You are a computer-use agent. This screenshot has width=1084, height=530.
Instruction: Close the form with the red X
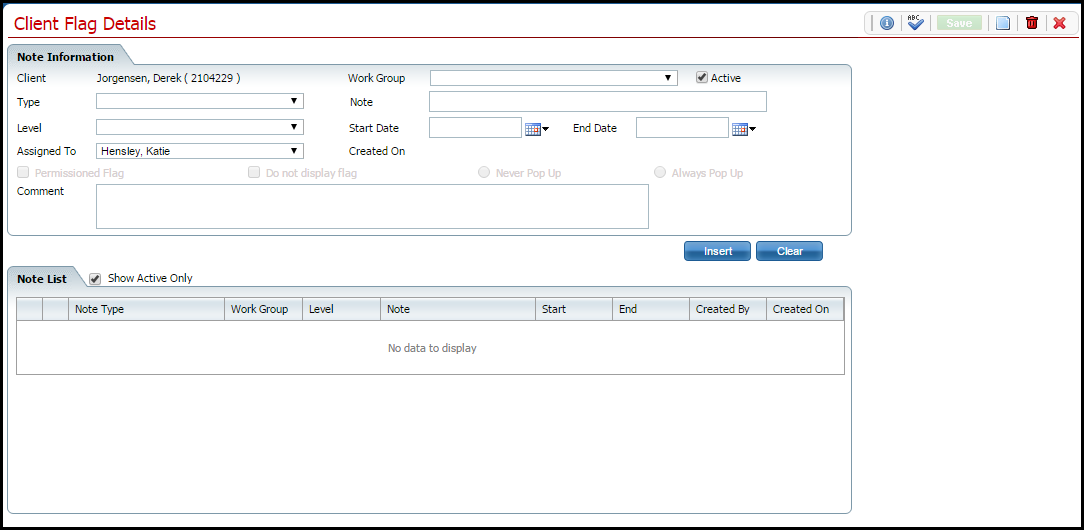1060,23
